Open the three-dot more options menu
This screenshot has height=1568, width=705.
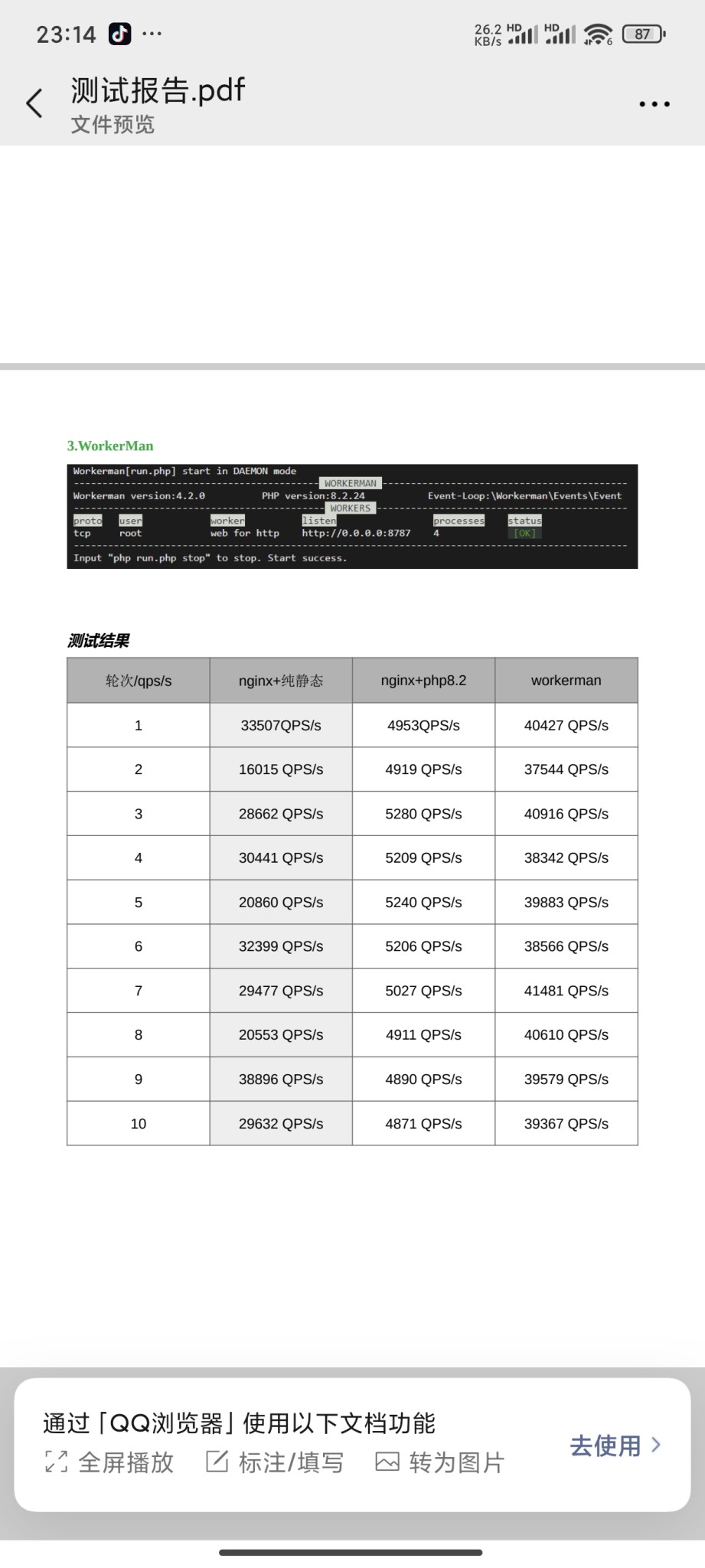point(654,103)
